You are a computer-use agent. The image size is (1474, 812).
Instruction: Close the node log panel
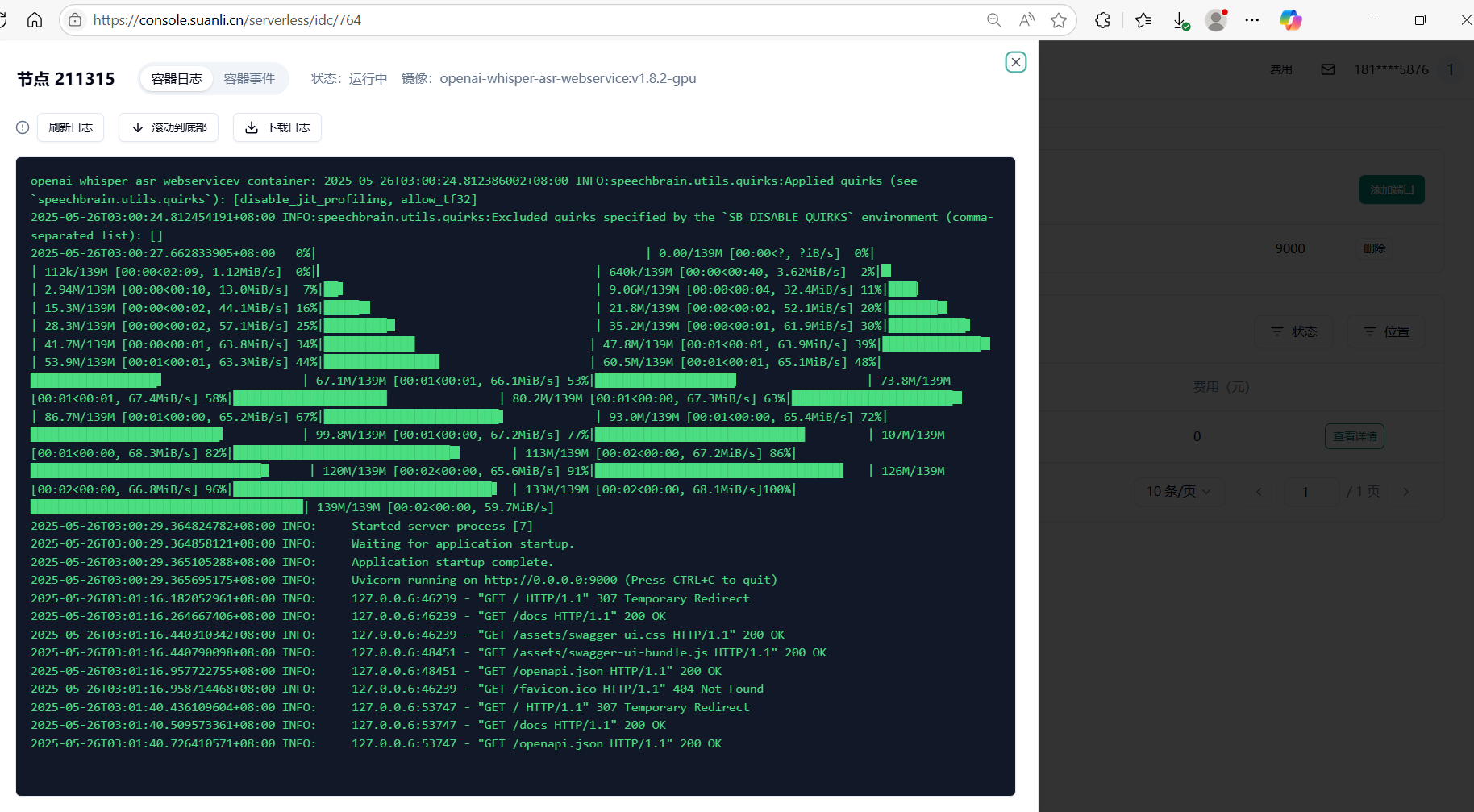(x=1015, y=62)
